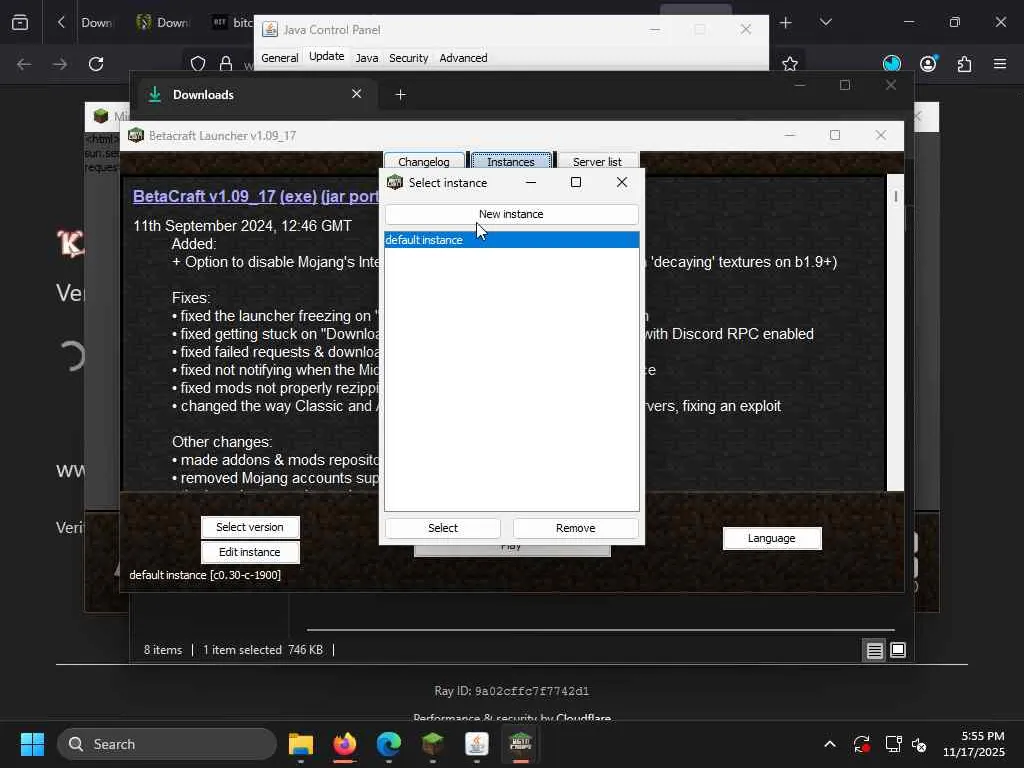Open General tab in Java Control Panel

tap(280, 57)
